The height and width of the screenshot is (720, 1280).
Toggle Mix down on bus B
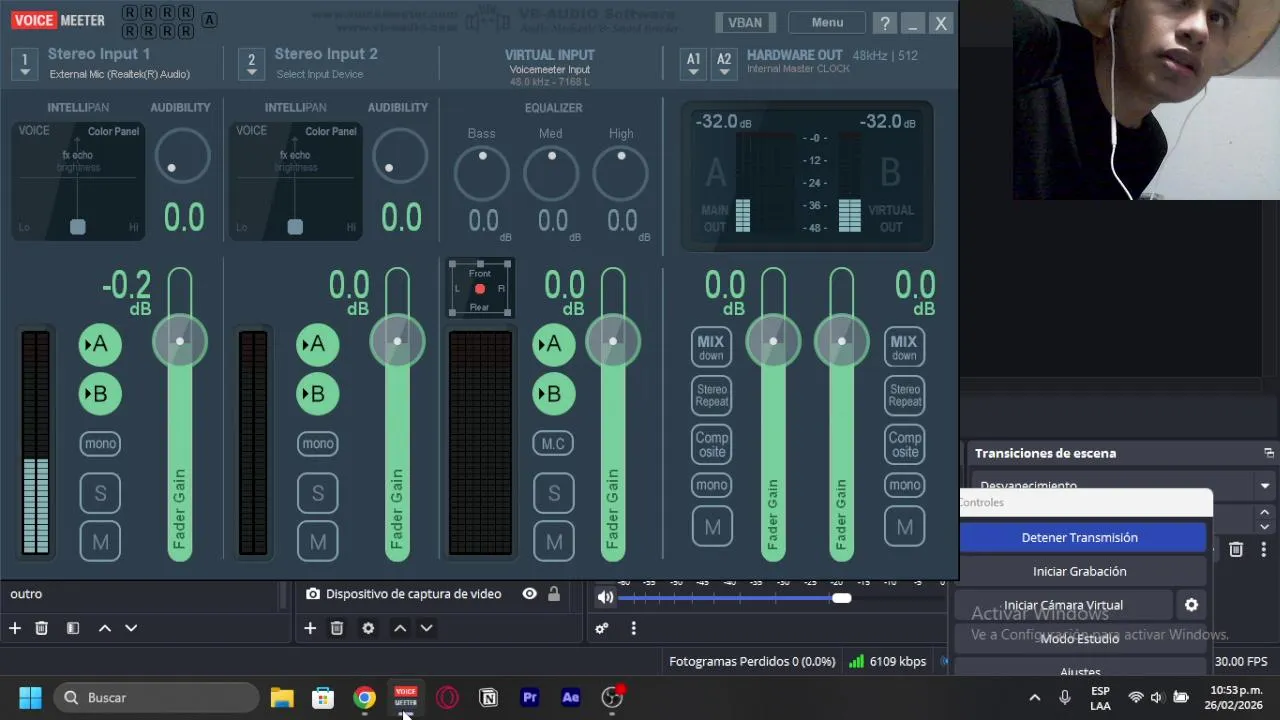tap(904, 347)
